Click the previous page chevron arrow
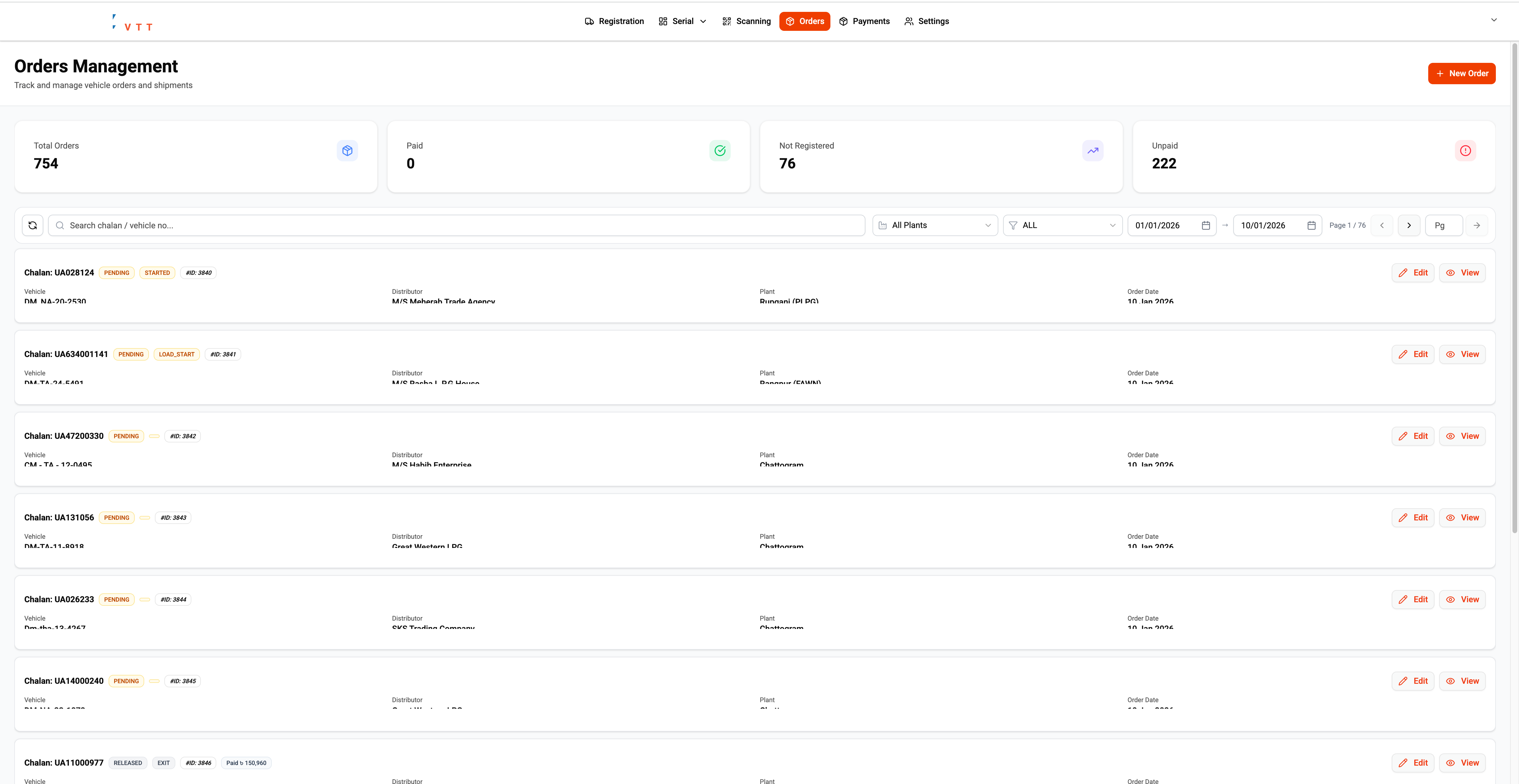The width and height of the screenshot is (1519, 784). point(1382,224)
